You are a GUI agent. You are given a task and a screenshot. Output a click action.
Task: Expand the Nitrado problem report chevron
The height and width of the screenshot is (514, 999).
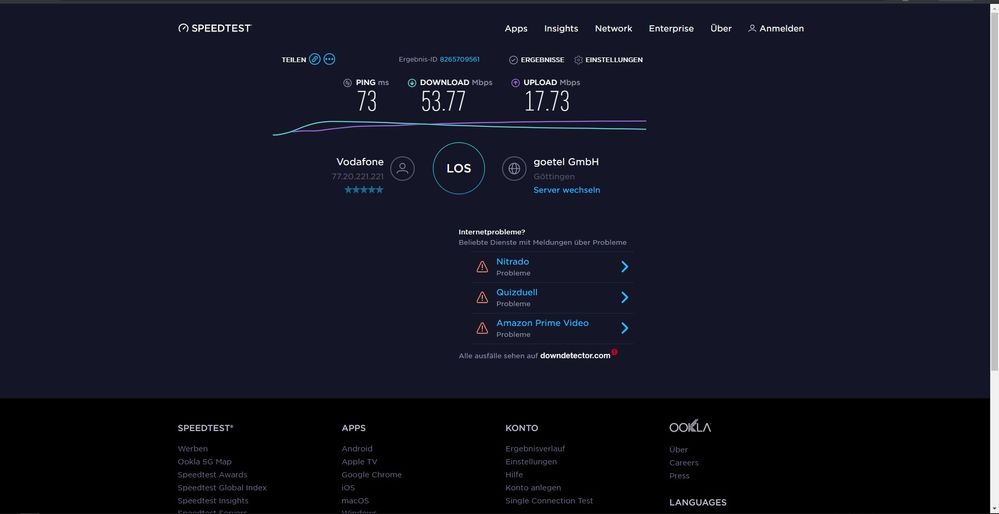(x=625, y=267)
